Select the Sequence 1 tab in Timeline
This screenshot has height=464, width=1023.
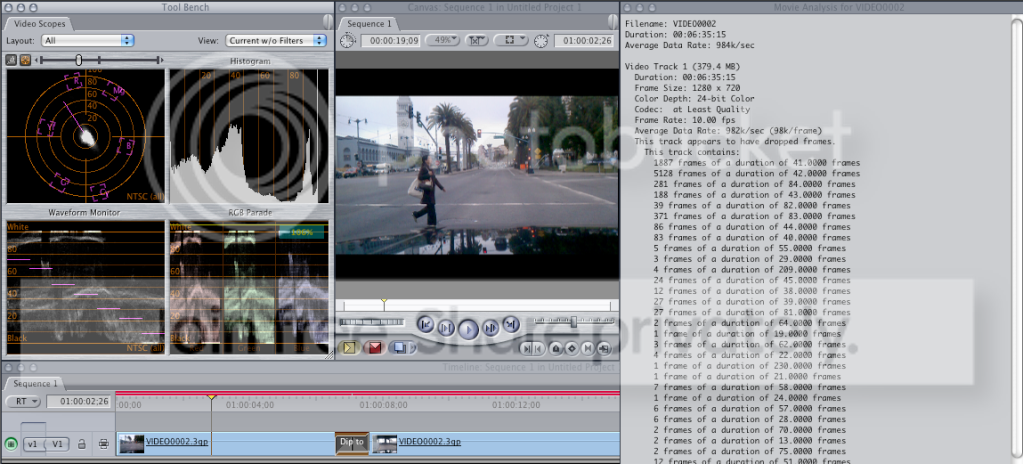tap(35, 383)
